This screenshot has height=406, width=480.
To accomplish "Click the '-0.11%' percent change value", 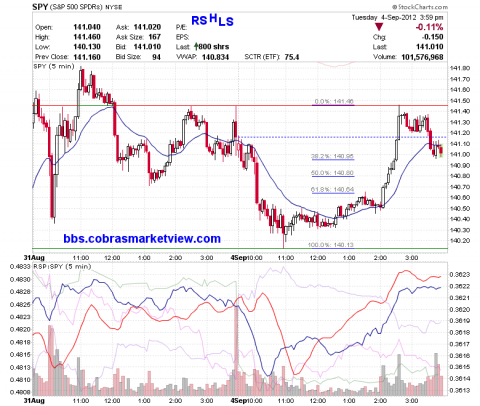I will click(429, 27).
